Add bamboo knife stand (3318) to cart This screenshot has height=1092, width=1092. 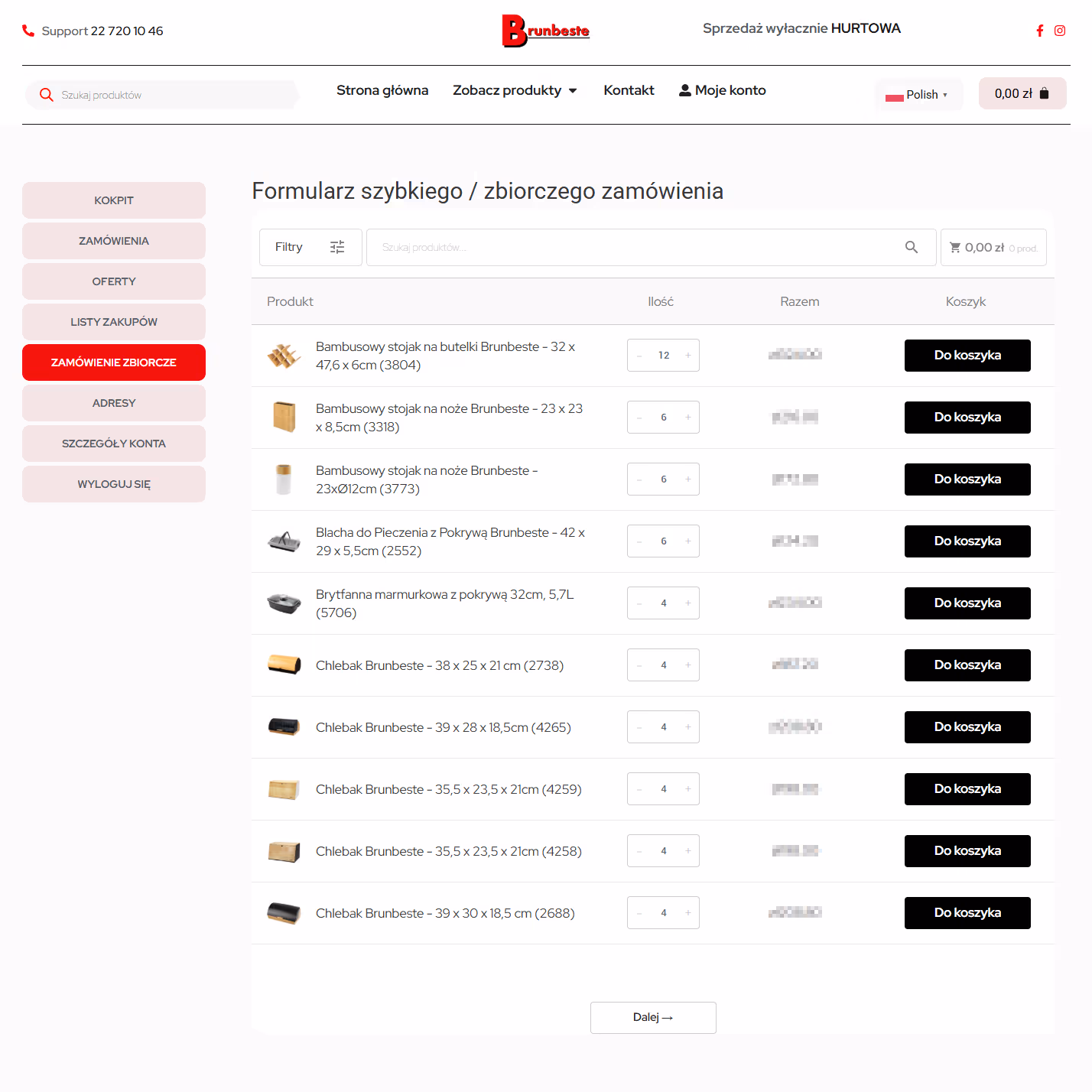967,418
